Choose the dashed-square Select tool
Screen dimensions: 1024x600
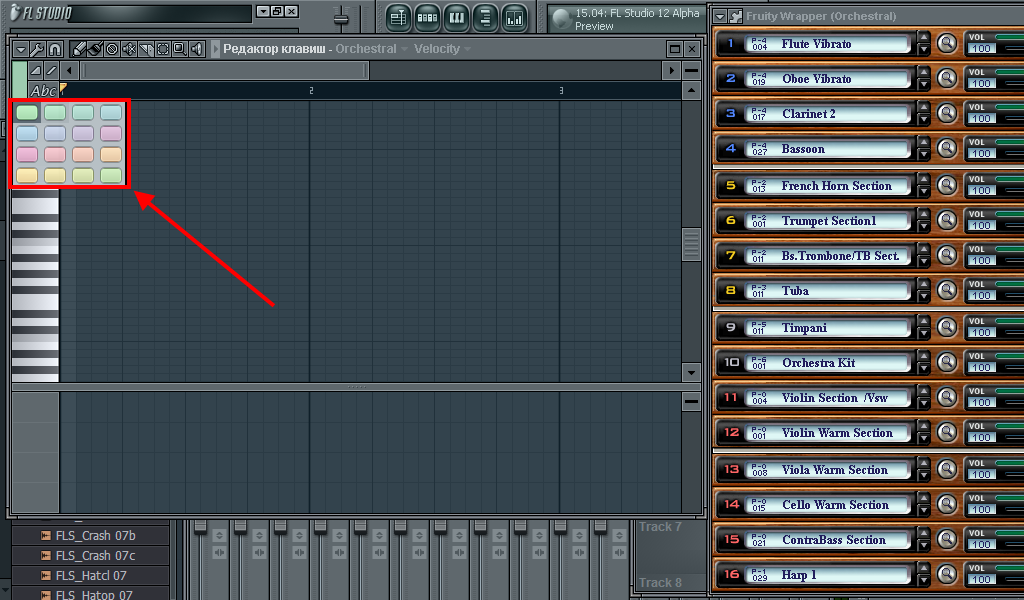click(x=163, y=49)
